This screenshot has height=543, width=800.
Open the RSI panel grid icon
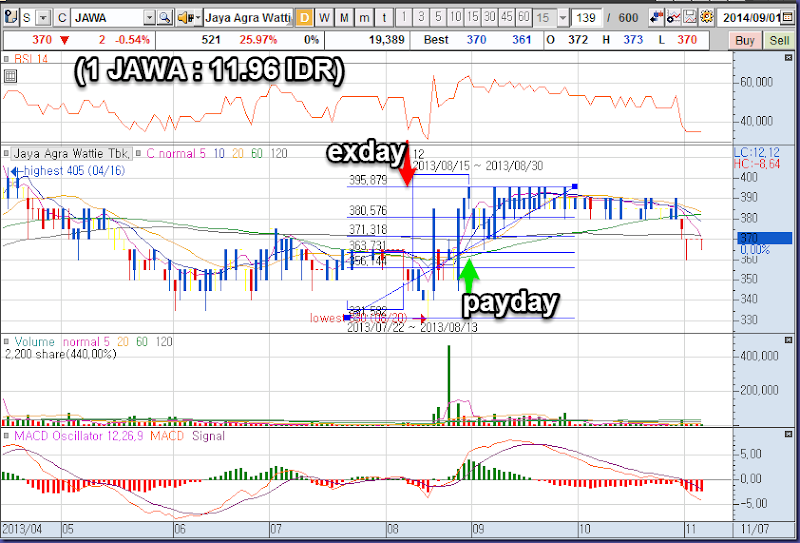pyautogui.click(x=10, y=77)
